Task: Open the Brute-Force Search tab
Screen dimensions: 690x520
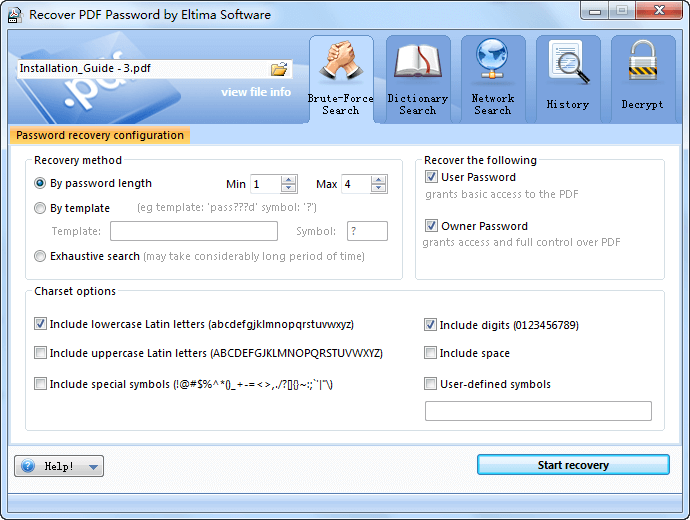Action: tap(341, 79)
